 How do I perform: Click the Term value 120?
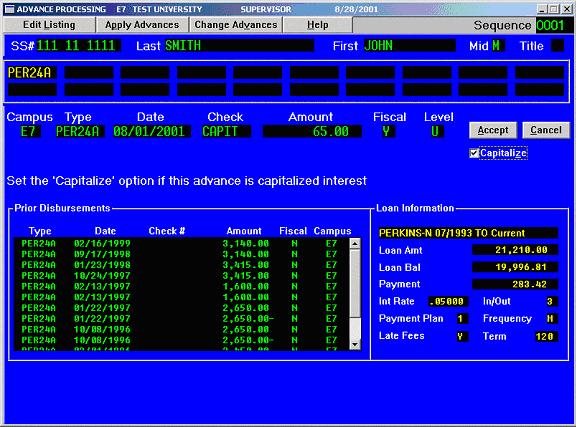tap(547, 336)
